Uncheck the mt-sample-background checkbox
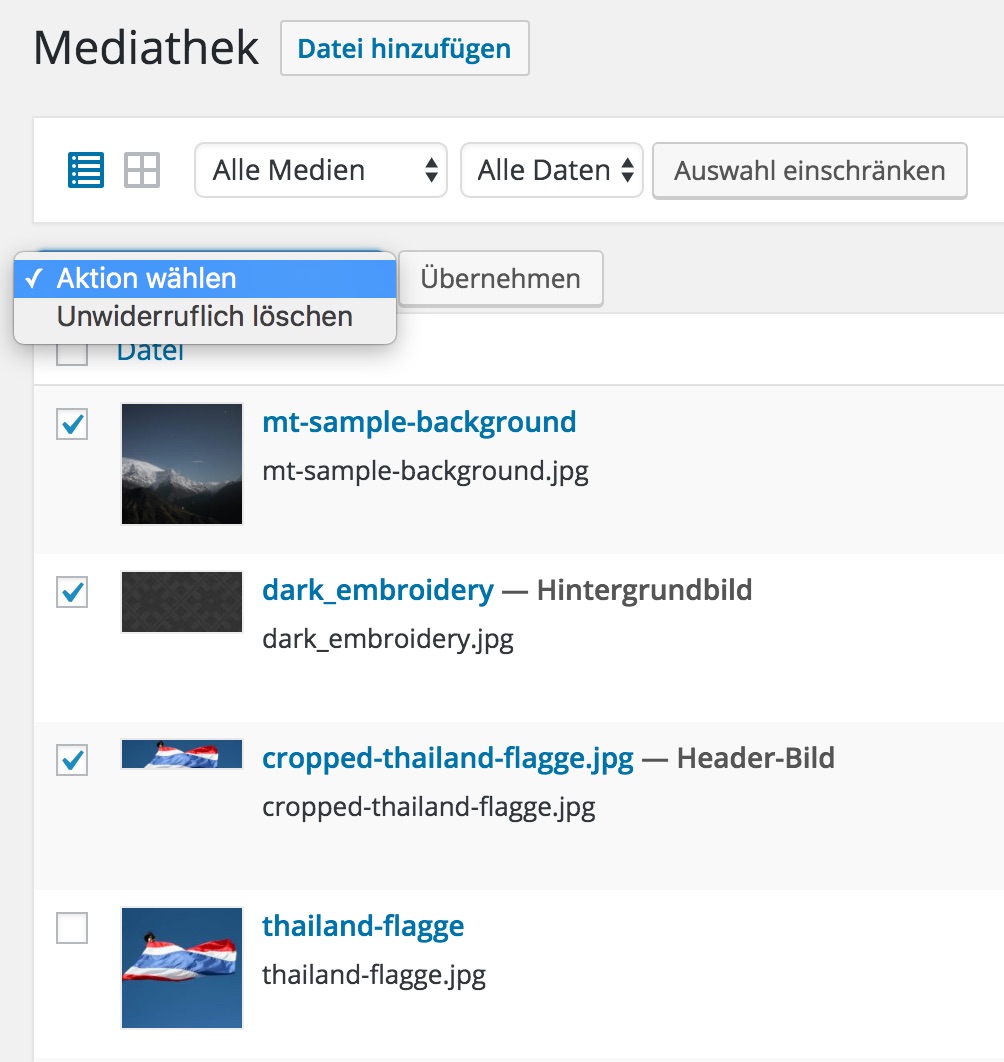1004x1062 pixels. pos(72,424)
